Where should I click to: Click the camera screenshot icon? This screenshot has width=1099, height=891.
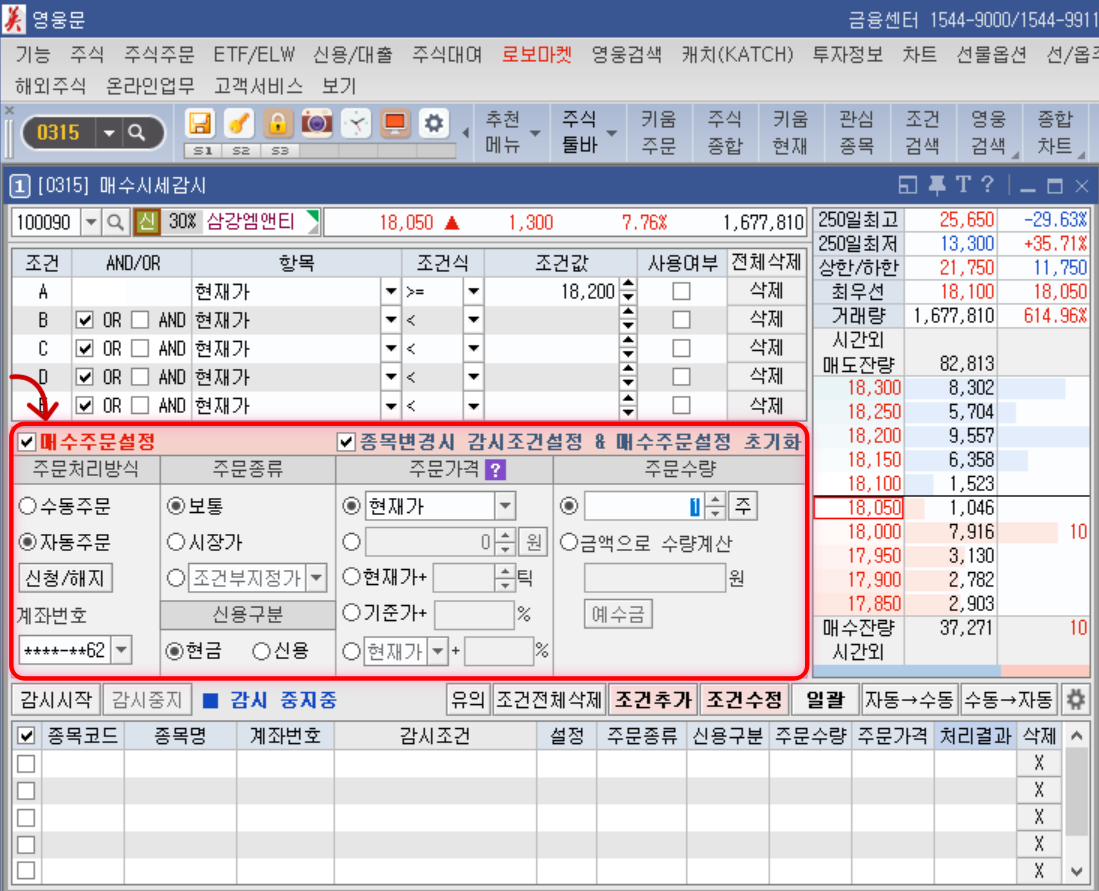tap(317, 123)
